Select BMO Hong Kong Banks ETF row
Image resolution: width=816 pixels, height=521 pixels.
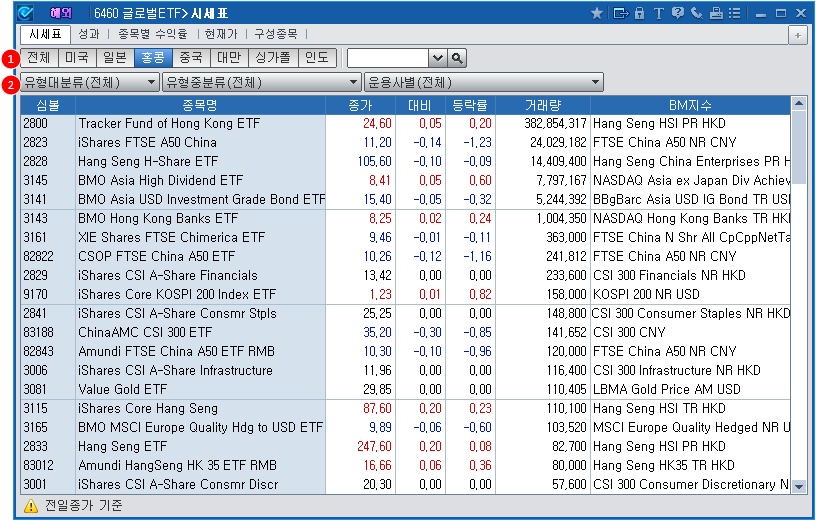click(405, 218)
